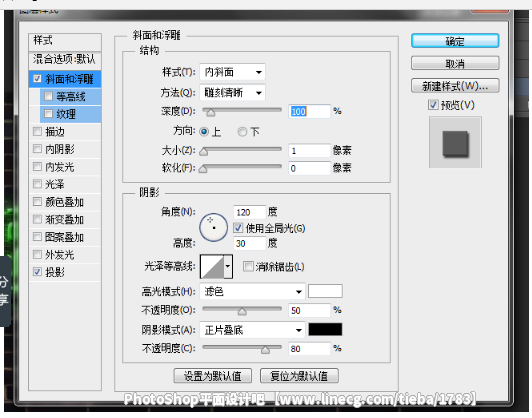The image size is (532, 418).
Task: Enable the 光泽 checkbox
Action: 37,184
